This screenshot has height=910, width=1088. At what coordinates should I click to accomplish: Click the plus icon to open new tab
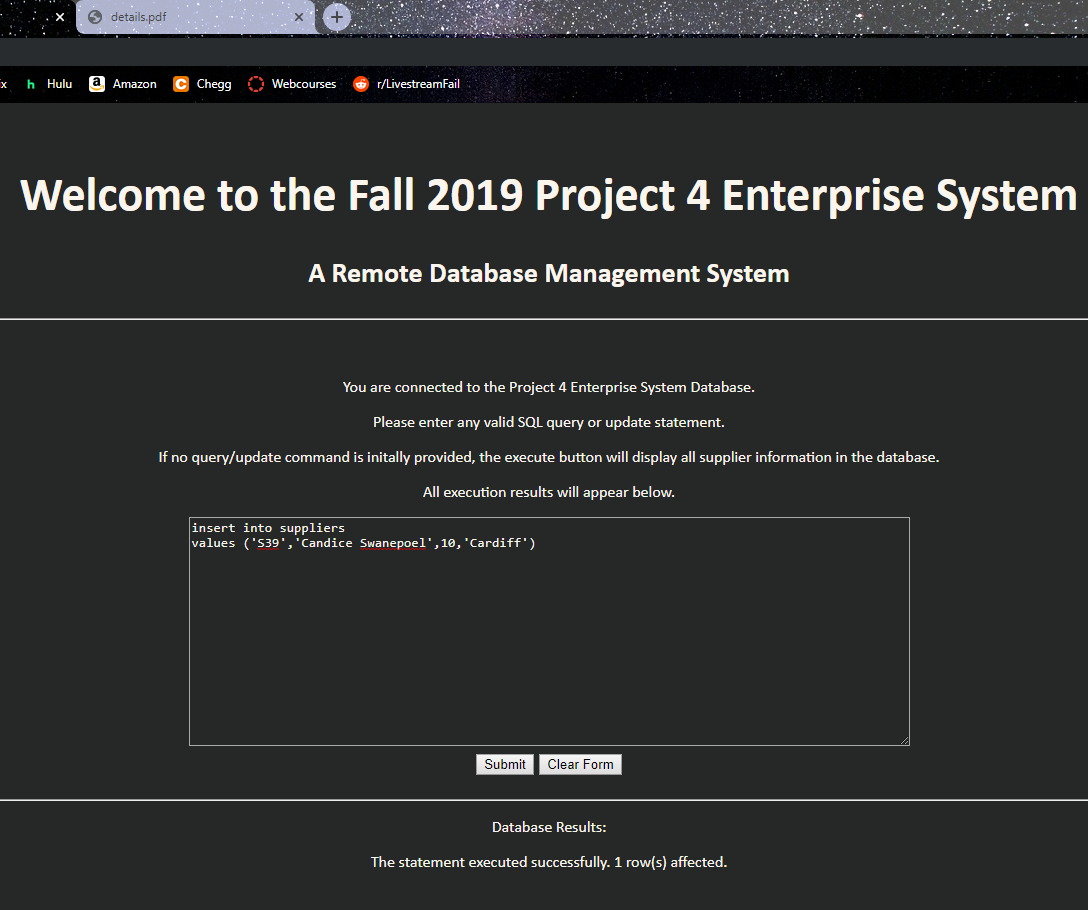pyautogui.click(x=338, y=17)
